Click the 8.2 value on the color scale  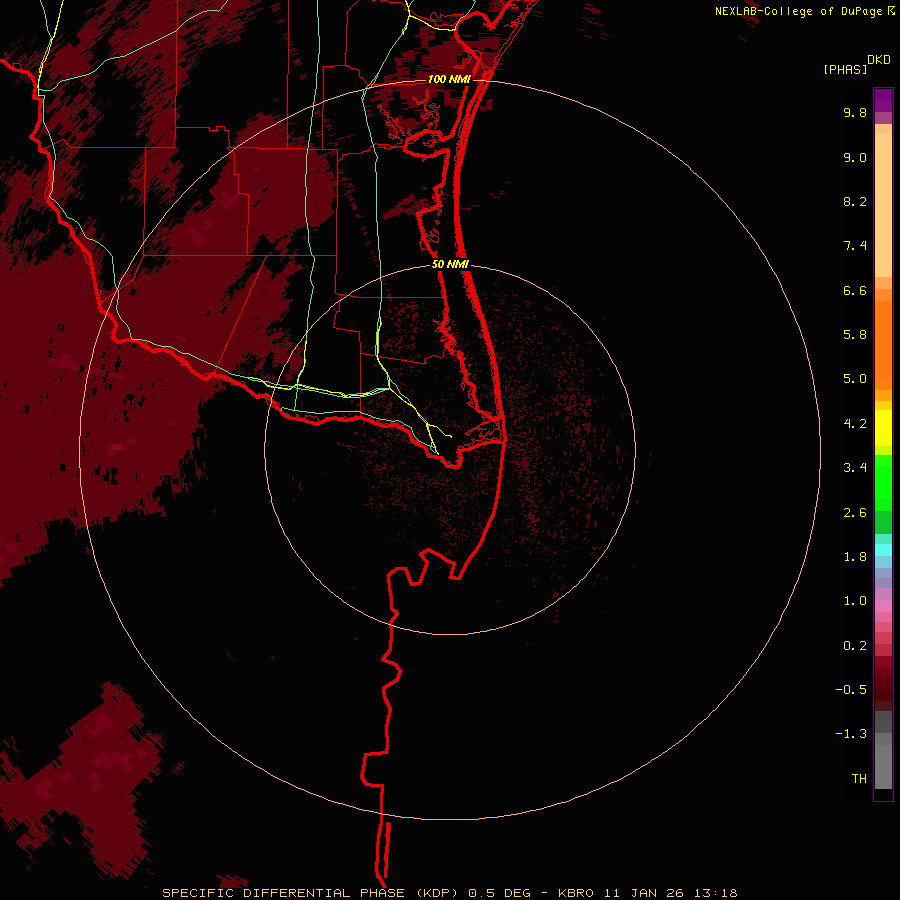click(855, 201)
